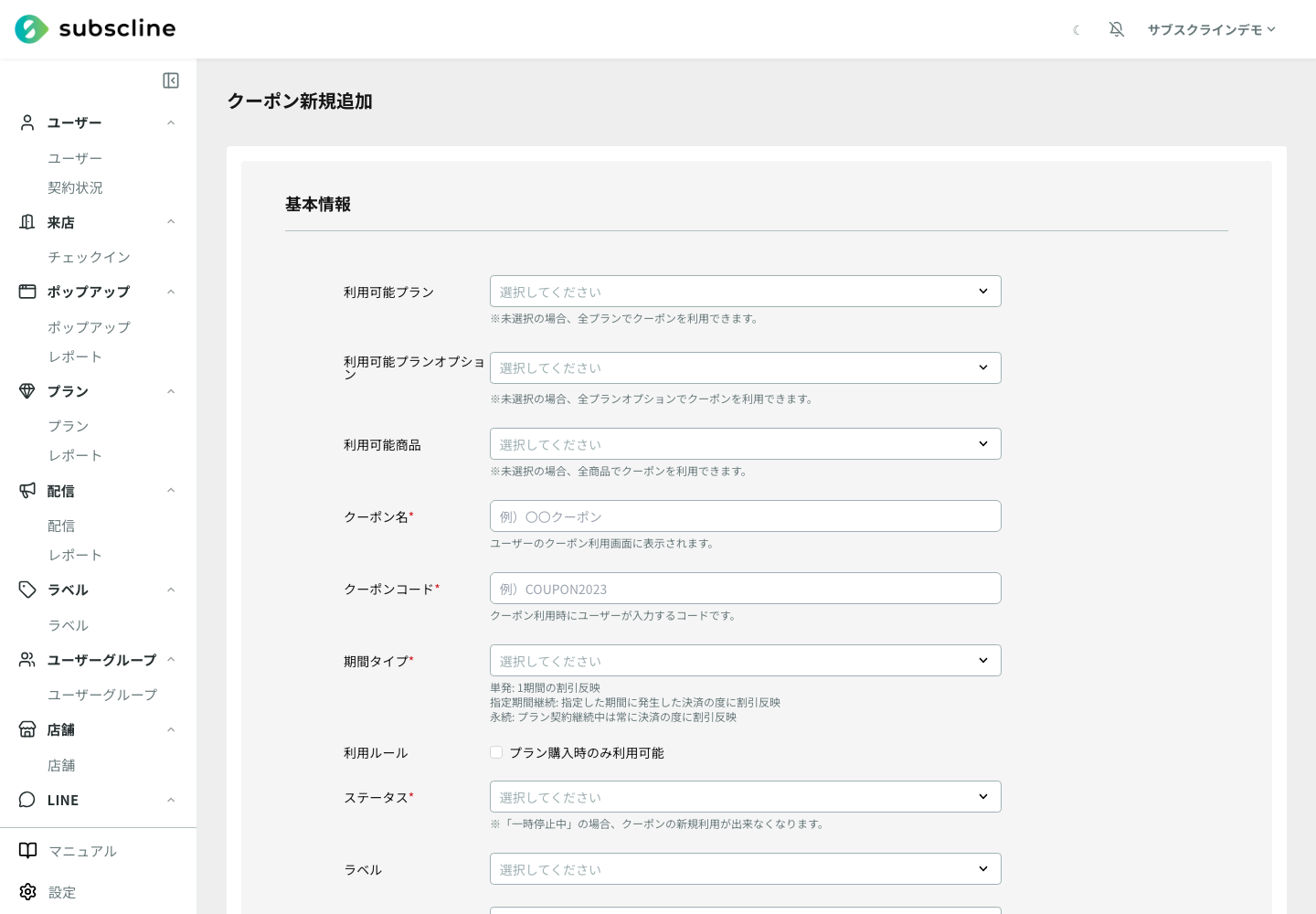The image size is (1316, 914).
Task: Open notifications bell icon
Action: pyautogui.click(x=1117, y=29)
